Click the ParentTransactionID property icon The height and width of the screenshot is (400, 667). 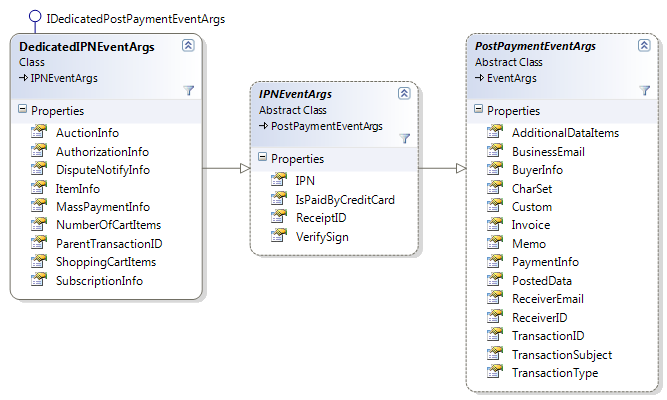pyautogui.click(x=39, y=243)
